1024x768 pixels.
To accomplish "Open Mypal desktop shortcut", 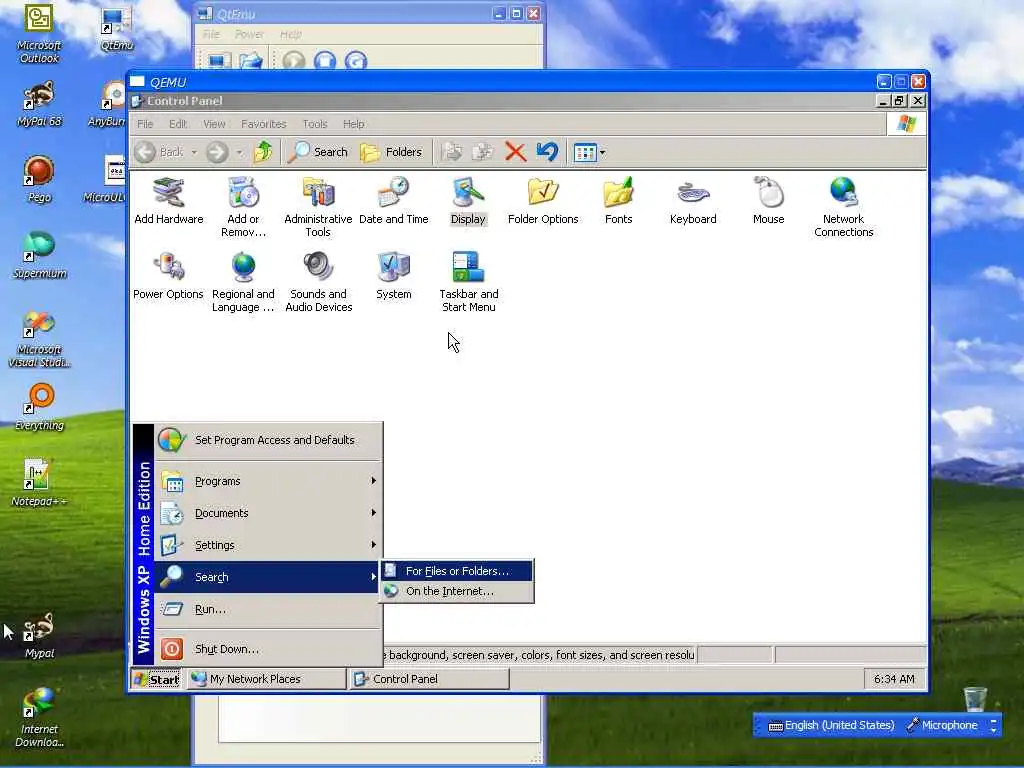I will [x=39, y=635].
